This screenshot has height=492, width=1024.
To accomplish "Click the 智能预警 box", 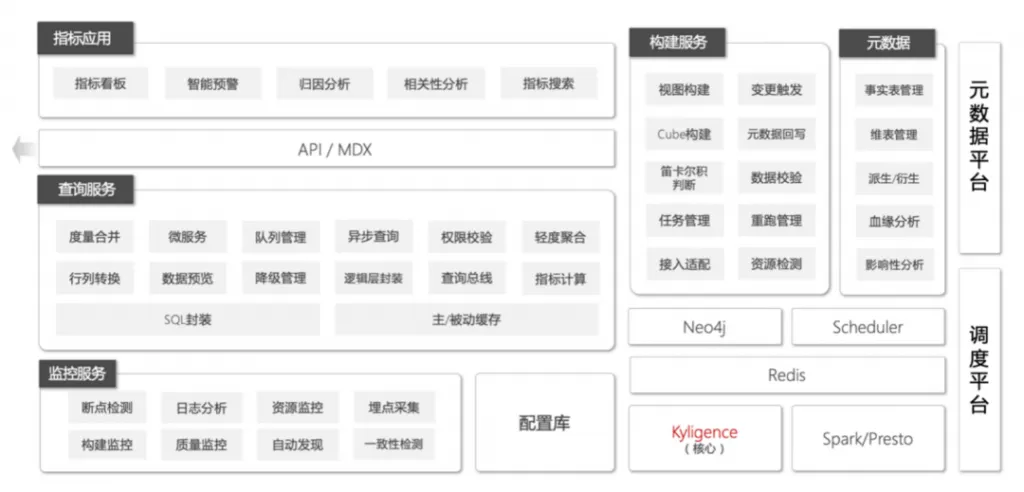I will click(211, 84).
